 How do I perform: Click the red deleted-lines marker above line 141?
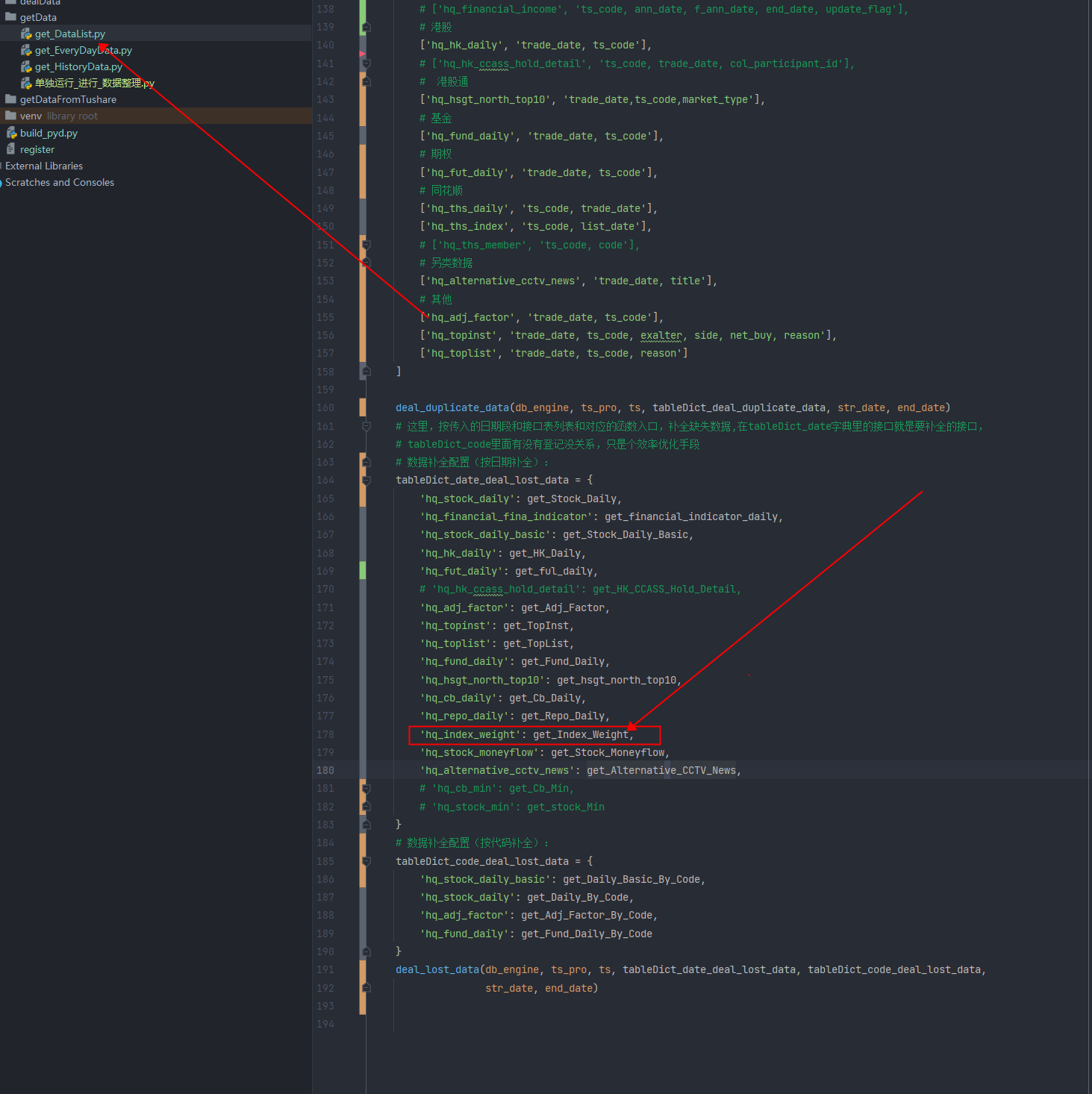[x=362, y=54]
